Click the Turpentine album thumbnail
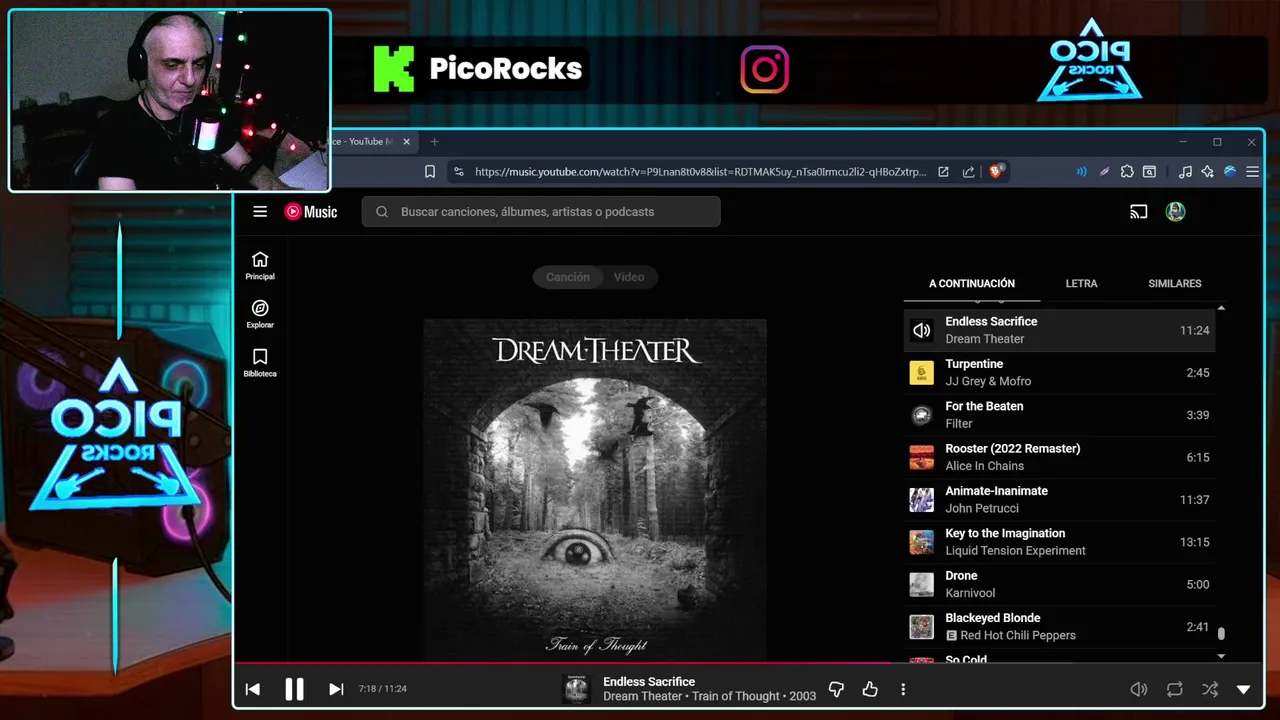This screenshot has width=1280, height=720. point(921,373)
